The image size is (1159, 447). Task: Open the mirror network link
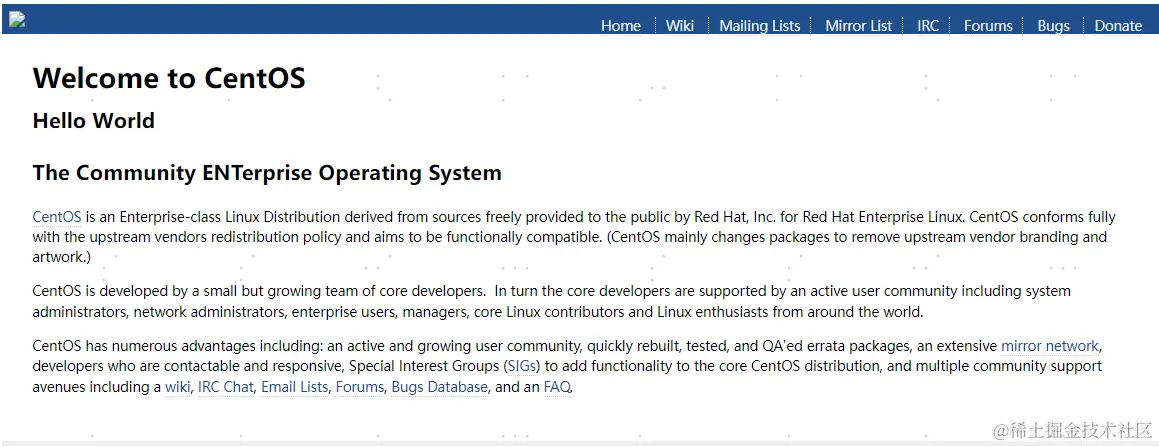(x=1050, y=346)
